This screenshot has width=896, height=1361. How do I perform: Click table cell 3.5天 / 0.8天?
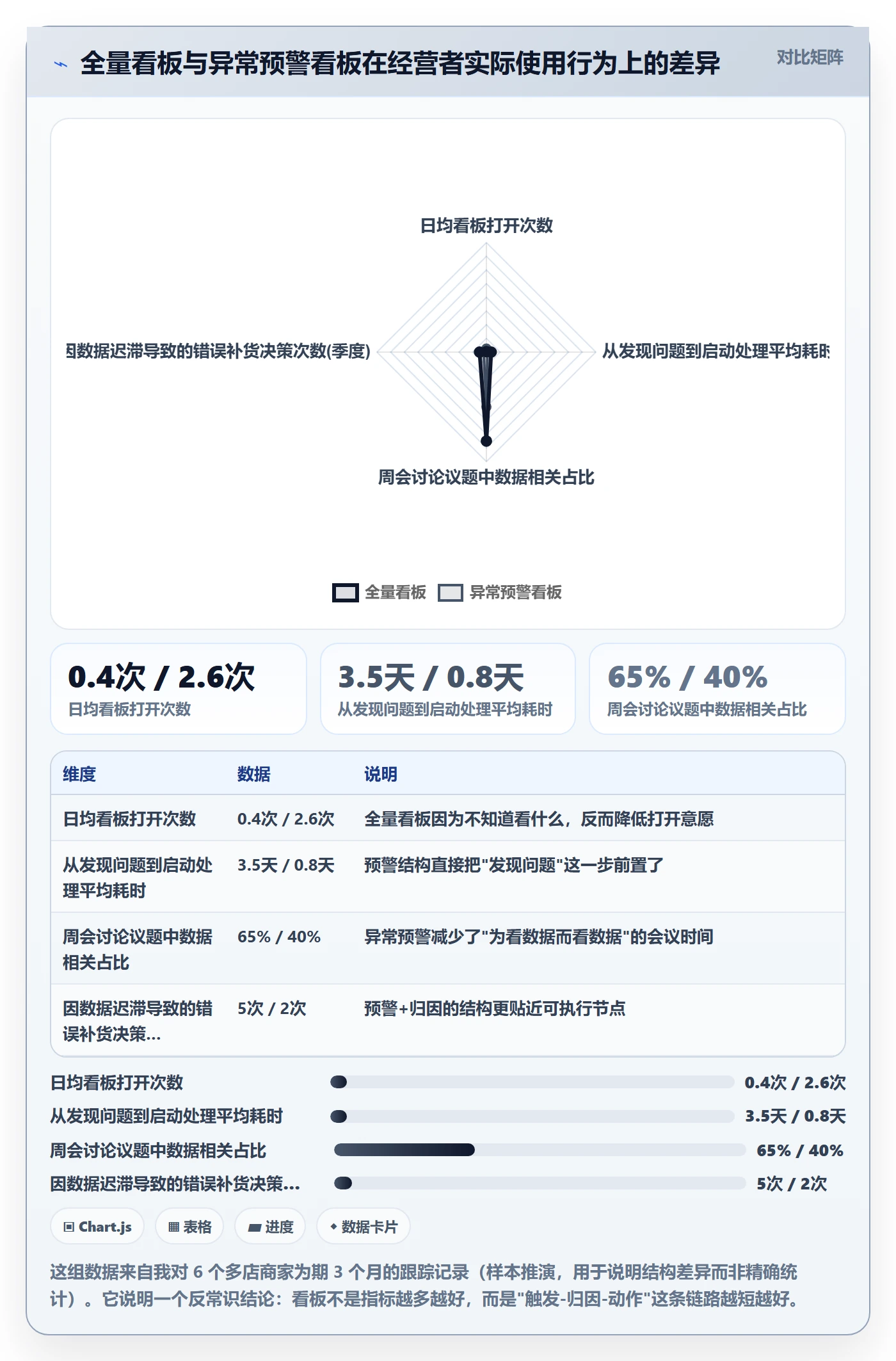coord(285,865)
